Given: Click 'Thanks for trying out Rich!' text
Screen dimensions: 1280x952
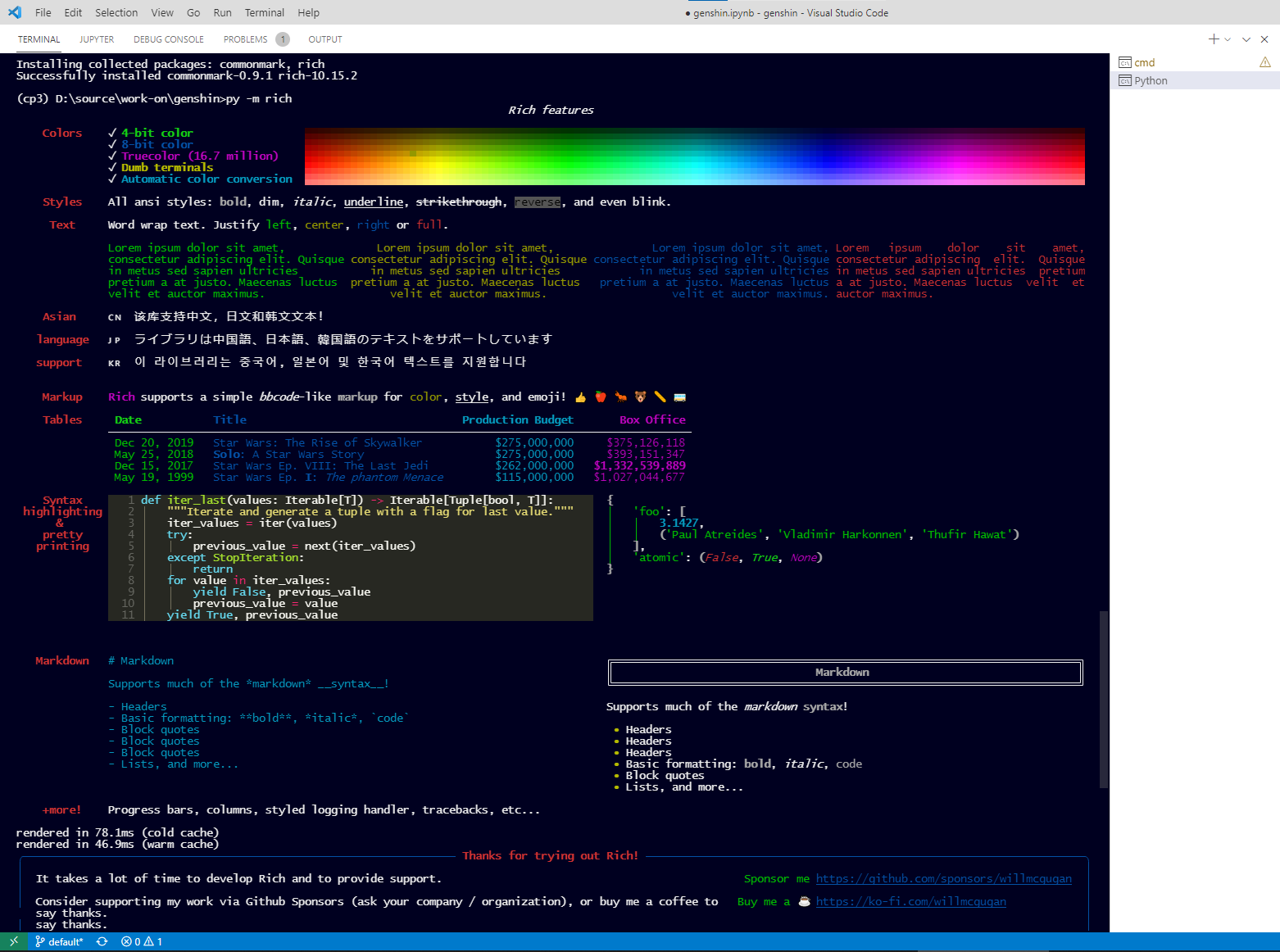Looking at the screenshot, I should [x=550, y=855].
